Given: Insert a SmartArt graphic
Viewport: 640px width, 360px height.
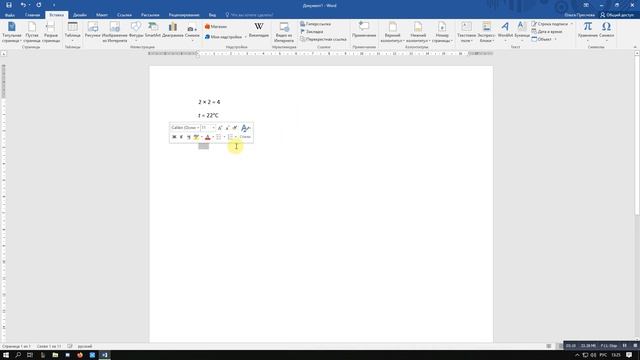Looking at the screenshot, I should [153, 31].
